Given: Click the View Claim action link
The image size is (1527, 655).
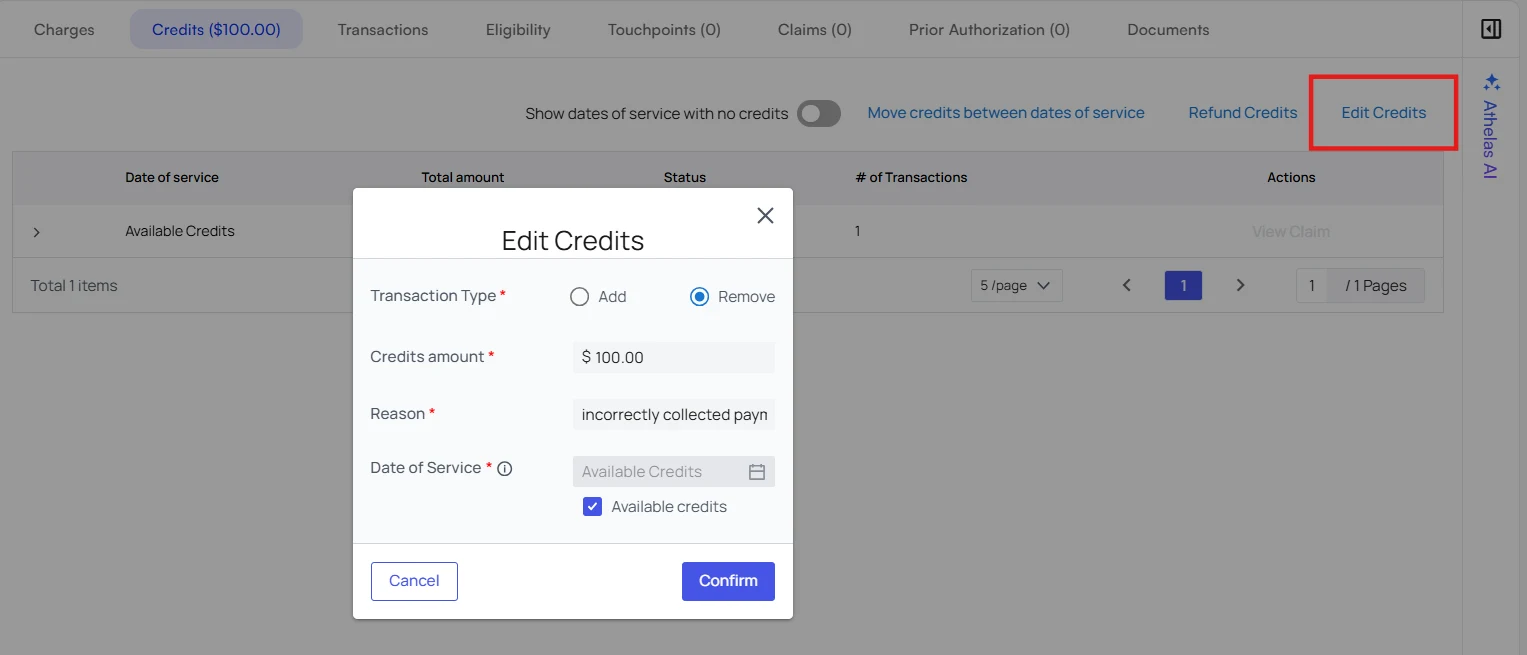Looking at the screenshot, I should pyautogui.click(x=1291, y=232).
